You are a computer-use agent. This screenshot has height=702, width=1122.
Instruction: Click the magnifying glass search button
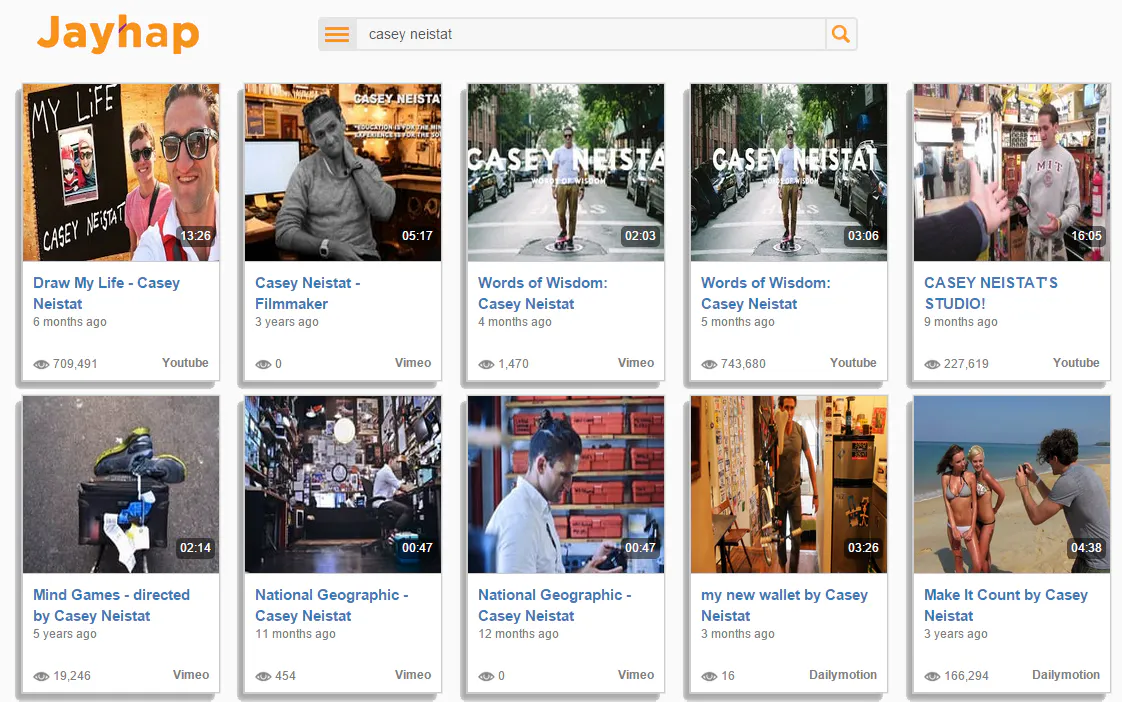click(841, 34)
